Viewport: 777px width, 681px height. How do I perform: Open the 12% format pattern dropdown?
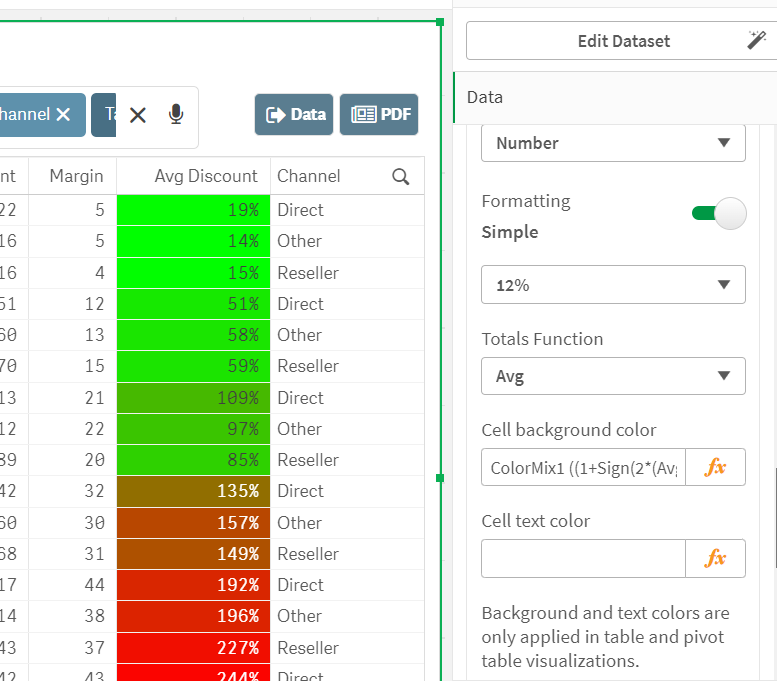pos(613,284)
